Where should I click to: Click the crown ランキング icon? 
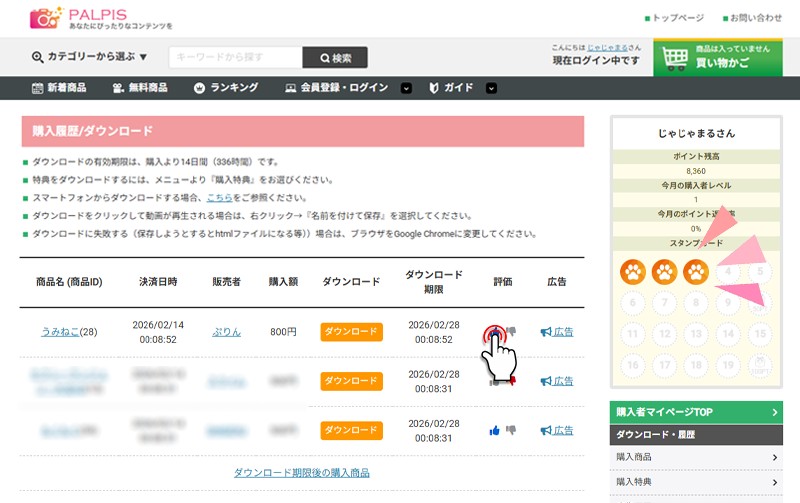pyautogui.click(x=199, y=88)
